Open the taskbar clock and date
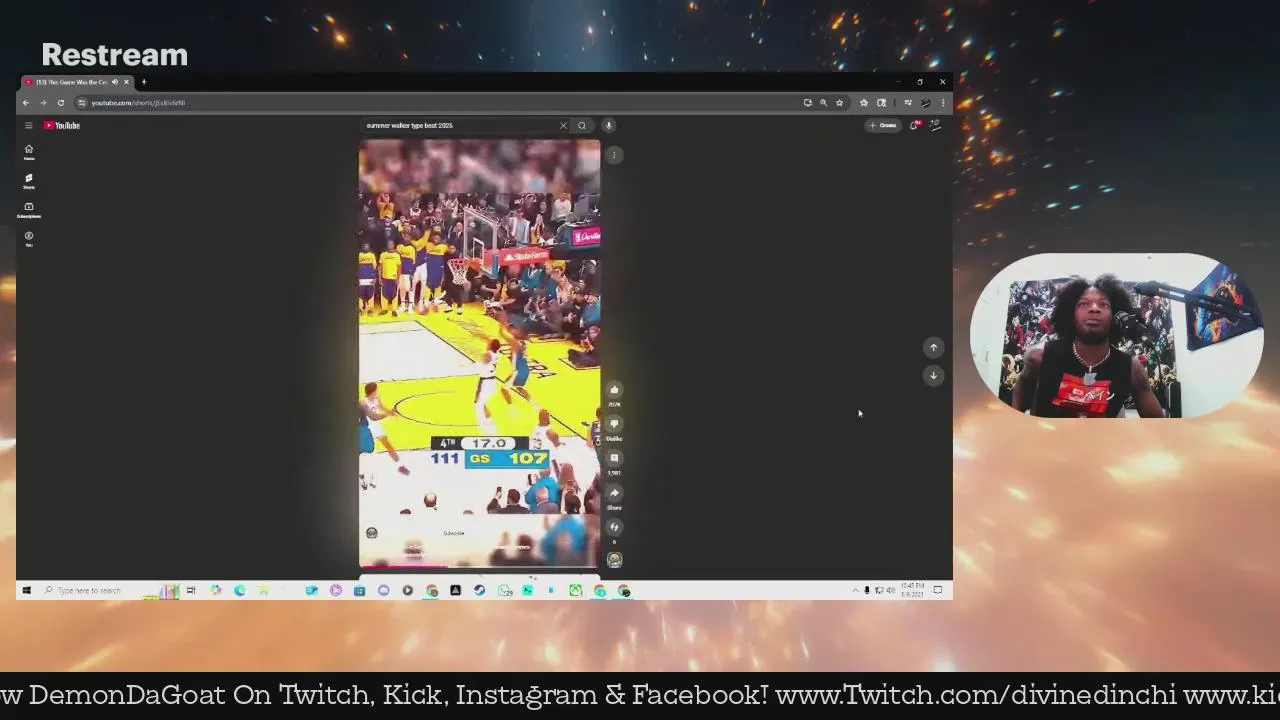The image size is (1280, 720). click(x=912, y=591)
